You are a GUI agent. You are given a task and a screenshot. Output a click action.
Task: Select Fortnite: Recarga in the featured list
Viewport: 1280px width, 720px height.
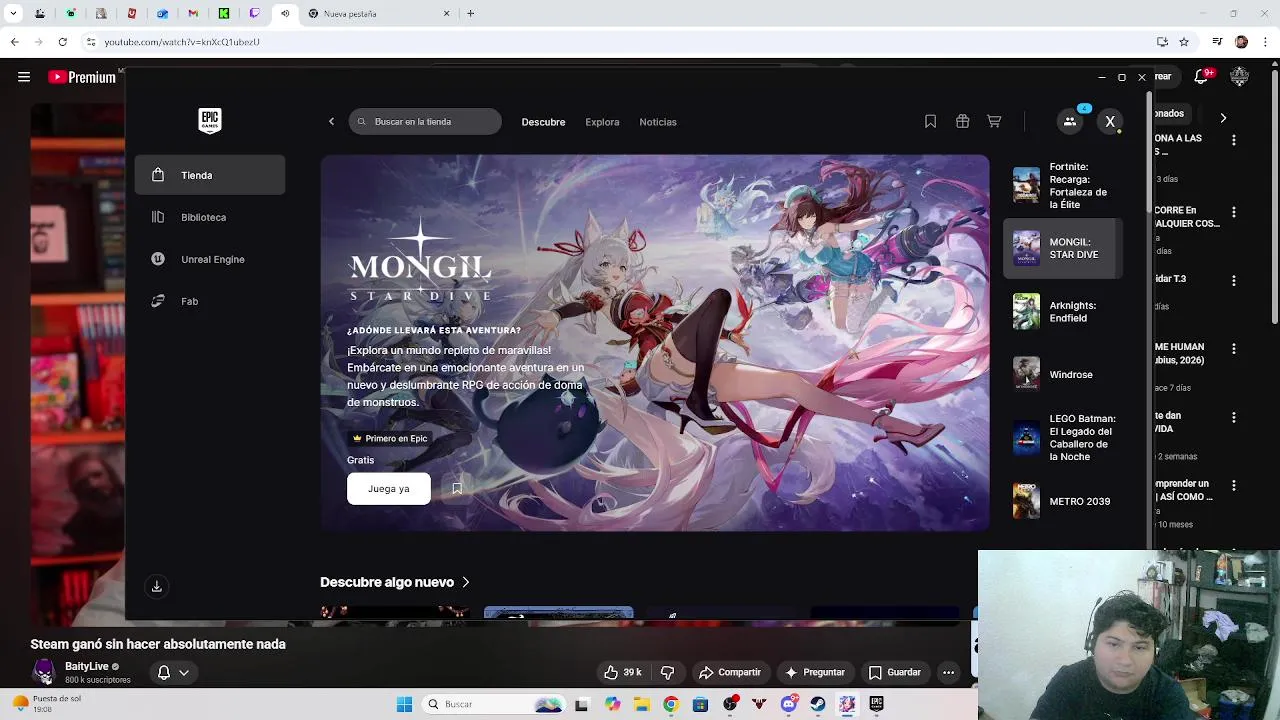(1064, 186)
